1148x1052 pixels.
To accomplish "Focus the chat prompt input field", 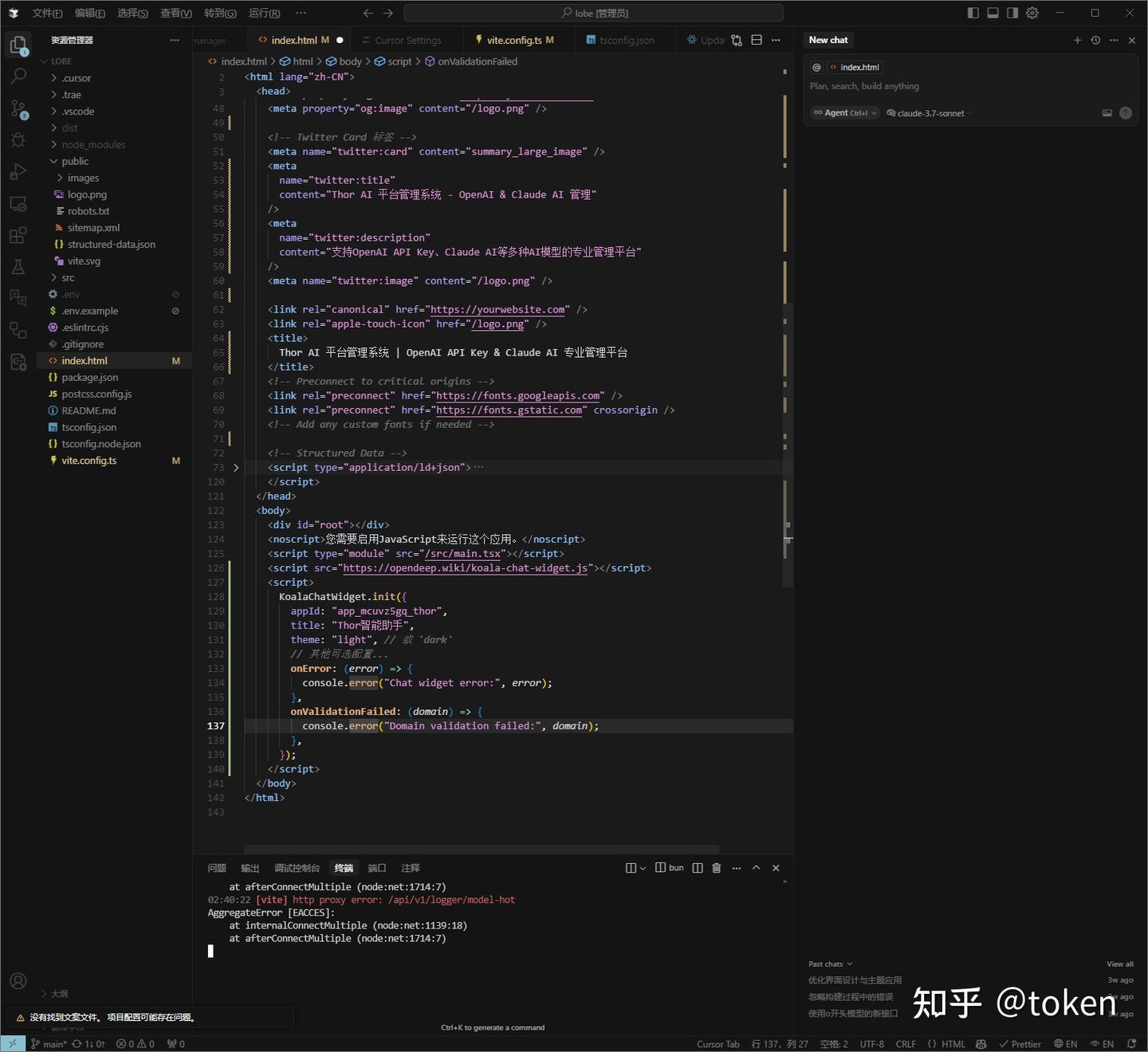I will (x=969, y=87).
